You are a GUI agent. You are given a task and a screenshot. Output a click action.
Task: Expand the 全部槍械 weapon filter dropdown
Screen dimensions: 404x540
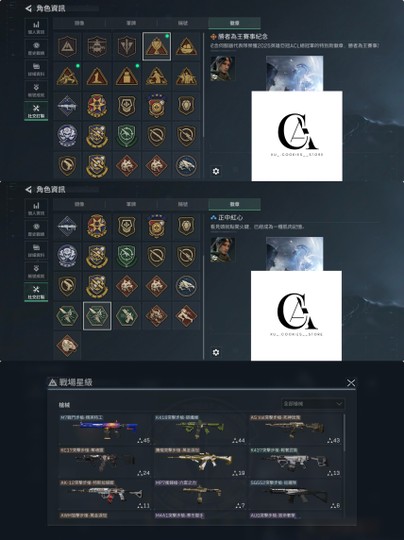pos(313,404)
